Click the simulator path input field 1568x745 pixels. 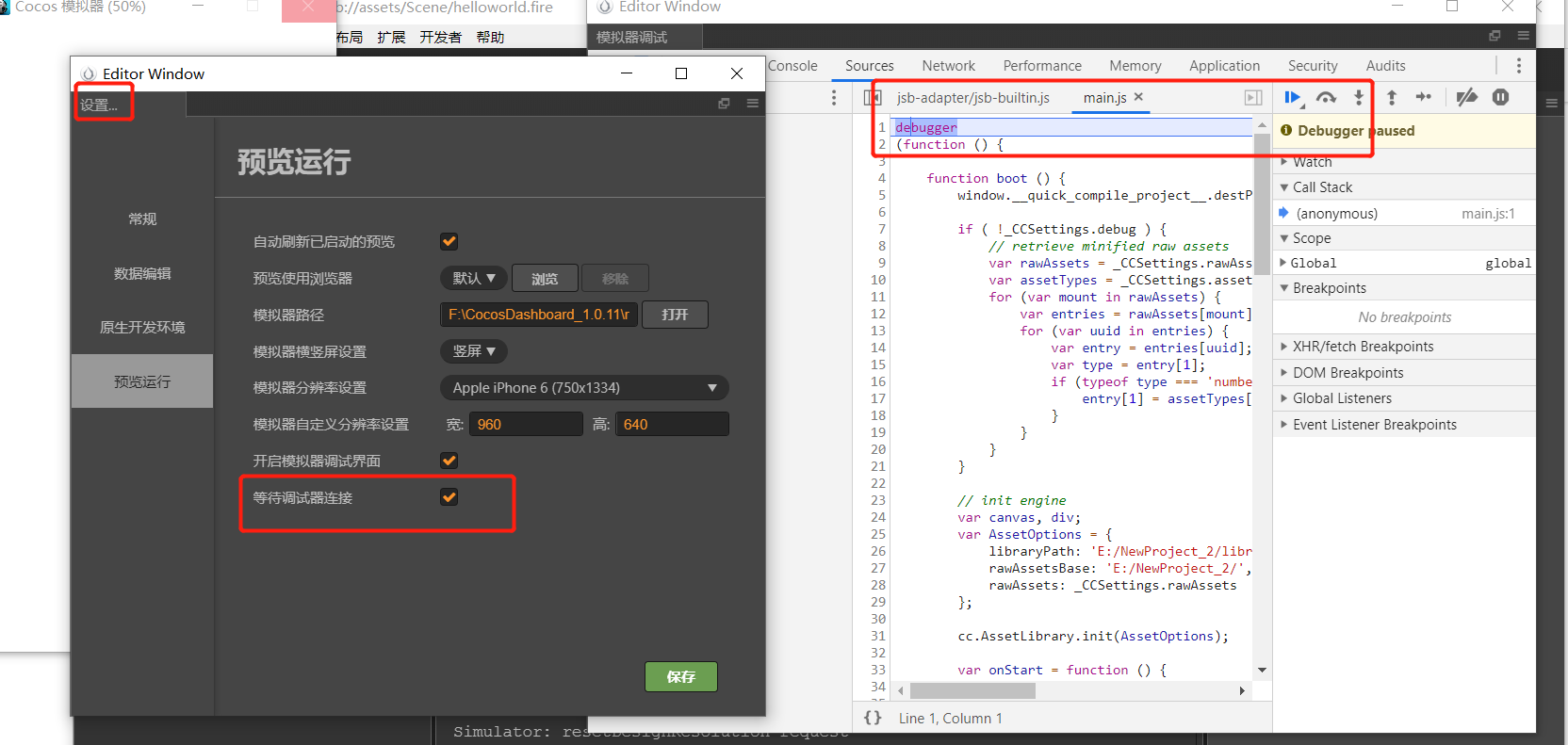point(539,315)
